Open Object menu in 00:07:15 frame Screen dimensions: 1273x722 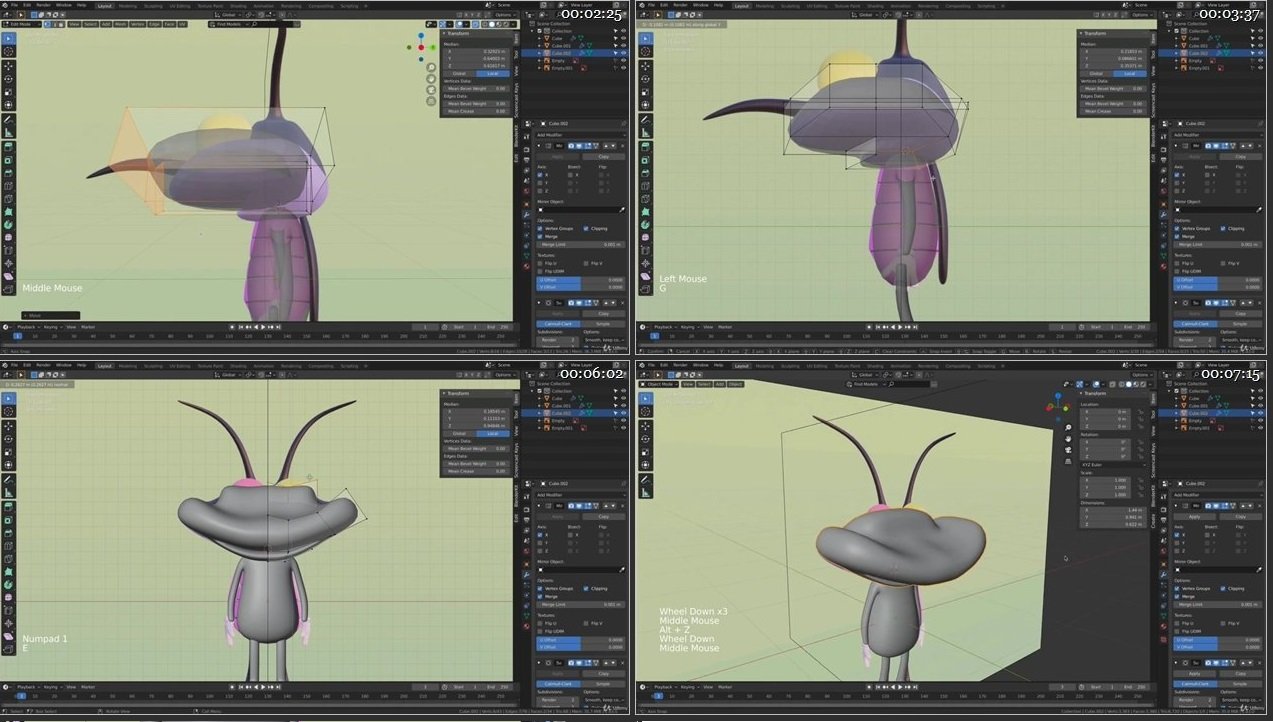[735, 384]
